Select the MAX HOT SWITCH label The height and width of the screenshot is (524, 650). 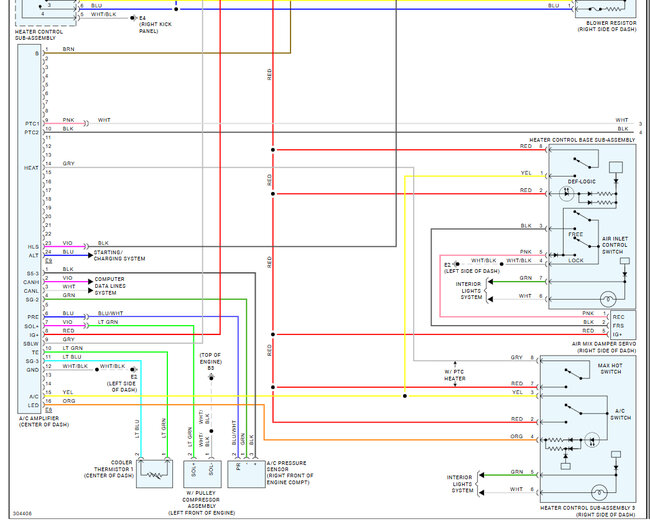[609, 369]
